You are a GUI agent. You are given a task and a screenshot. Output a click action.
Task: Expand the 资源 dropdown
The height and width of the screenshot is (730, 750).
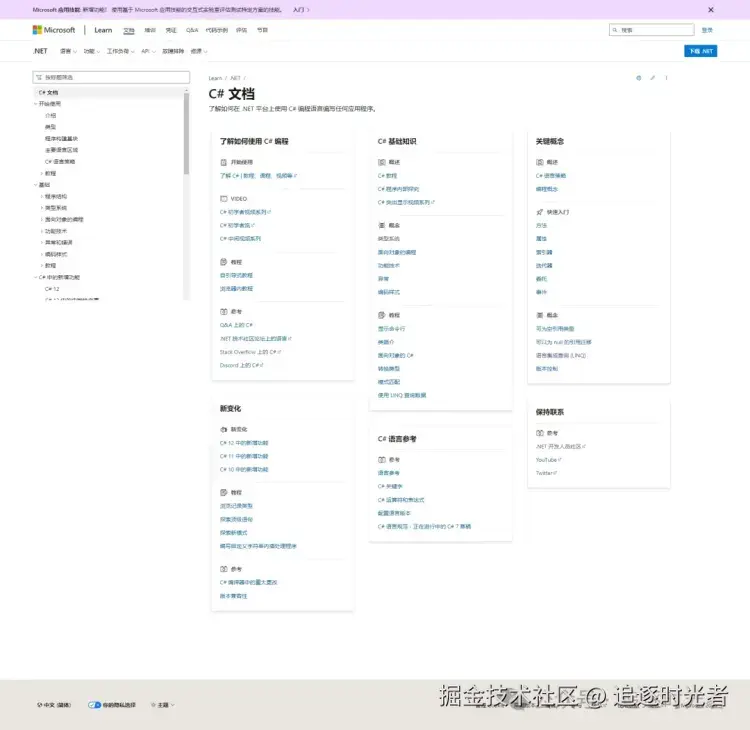click(199, 51)
